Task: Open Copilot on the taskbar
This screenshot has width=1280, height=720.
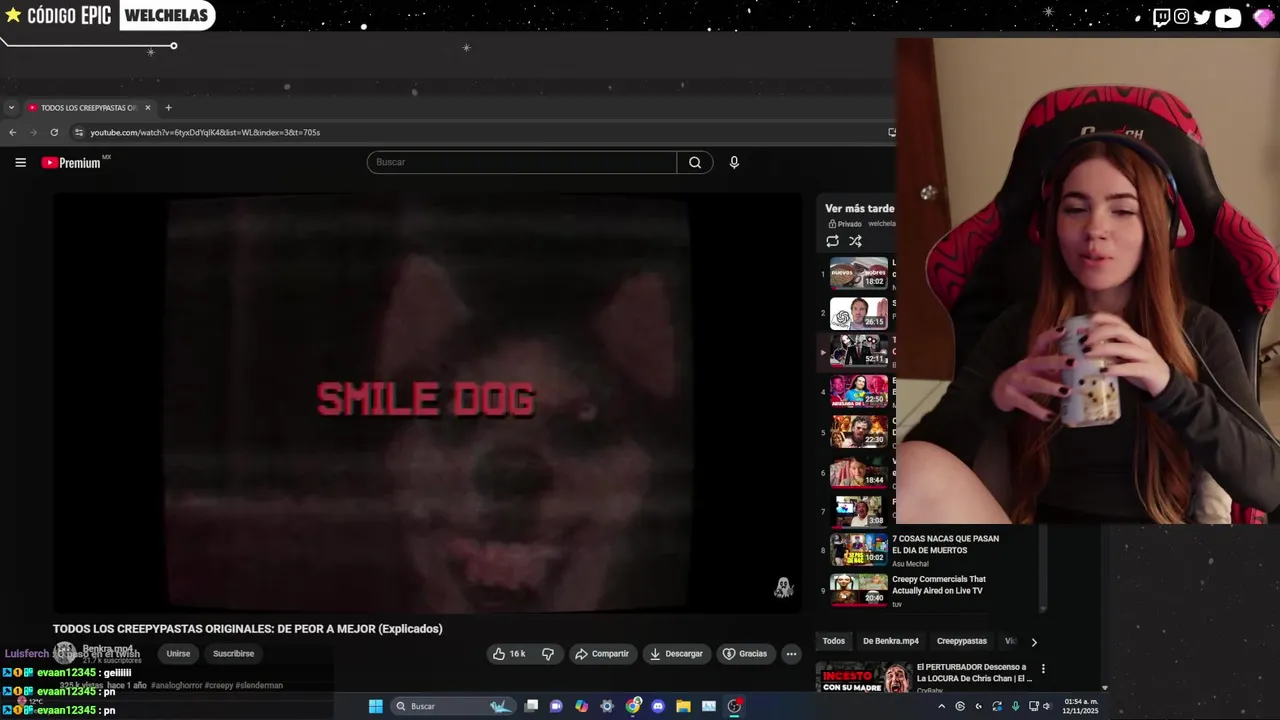Action: pyautogui.click(x=581, y=706)
